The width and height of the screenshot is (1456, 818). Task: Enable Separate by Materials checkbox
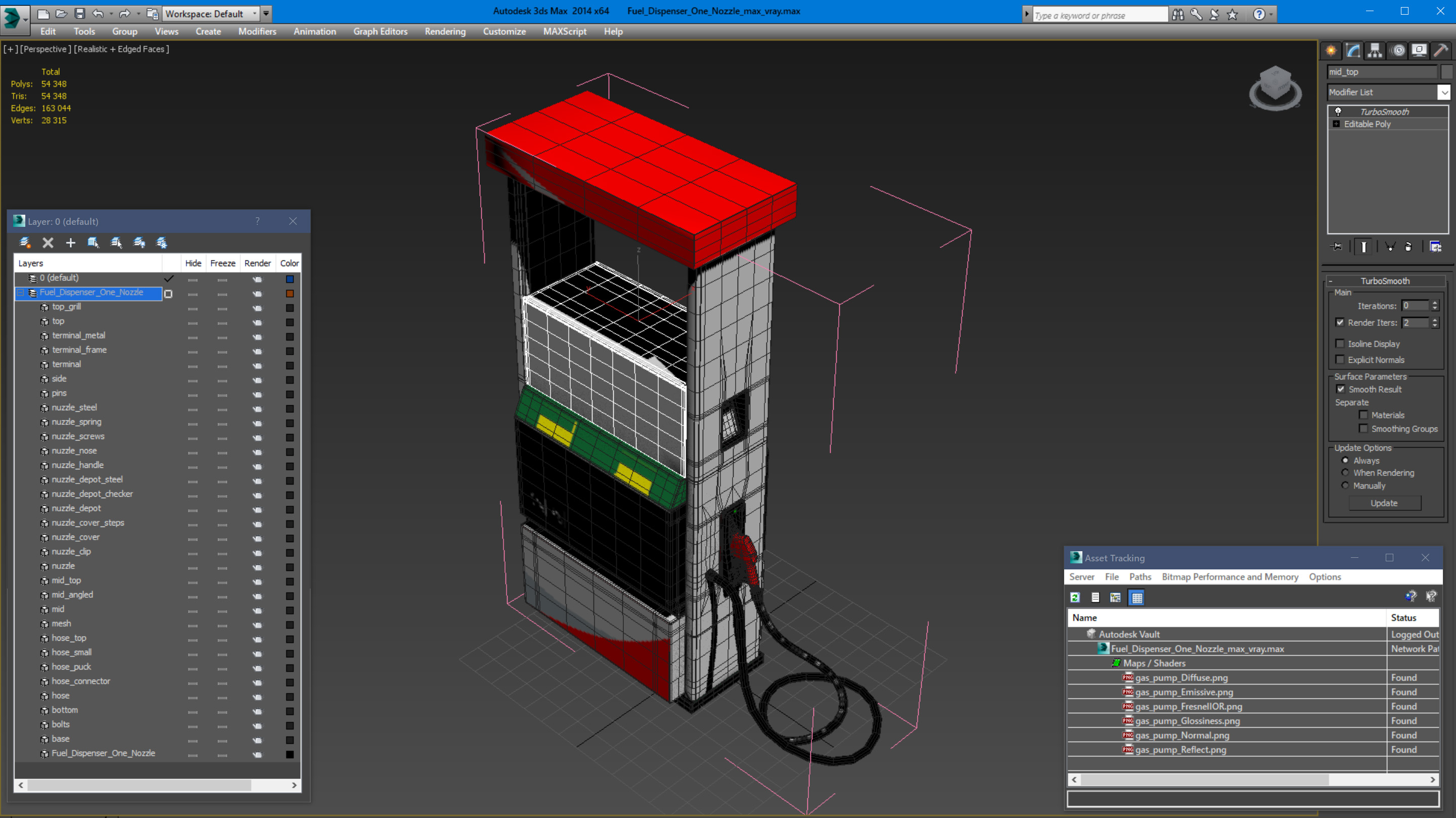click(1363, 415)
